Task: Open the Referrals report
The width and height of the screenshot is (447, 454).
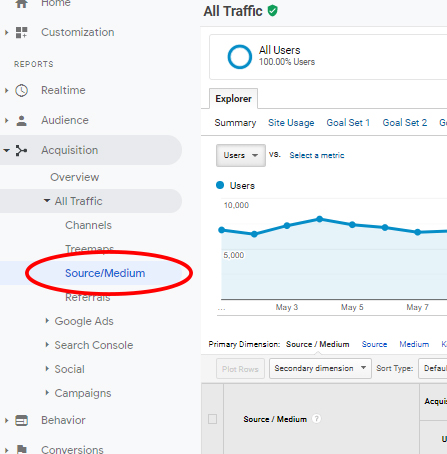Action: [88, 297]
